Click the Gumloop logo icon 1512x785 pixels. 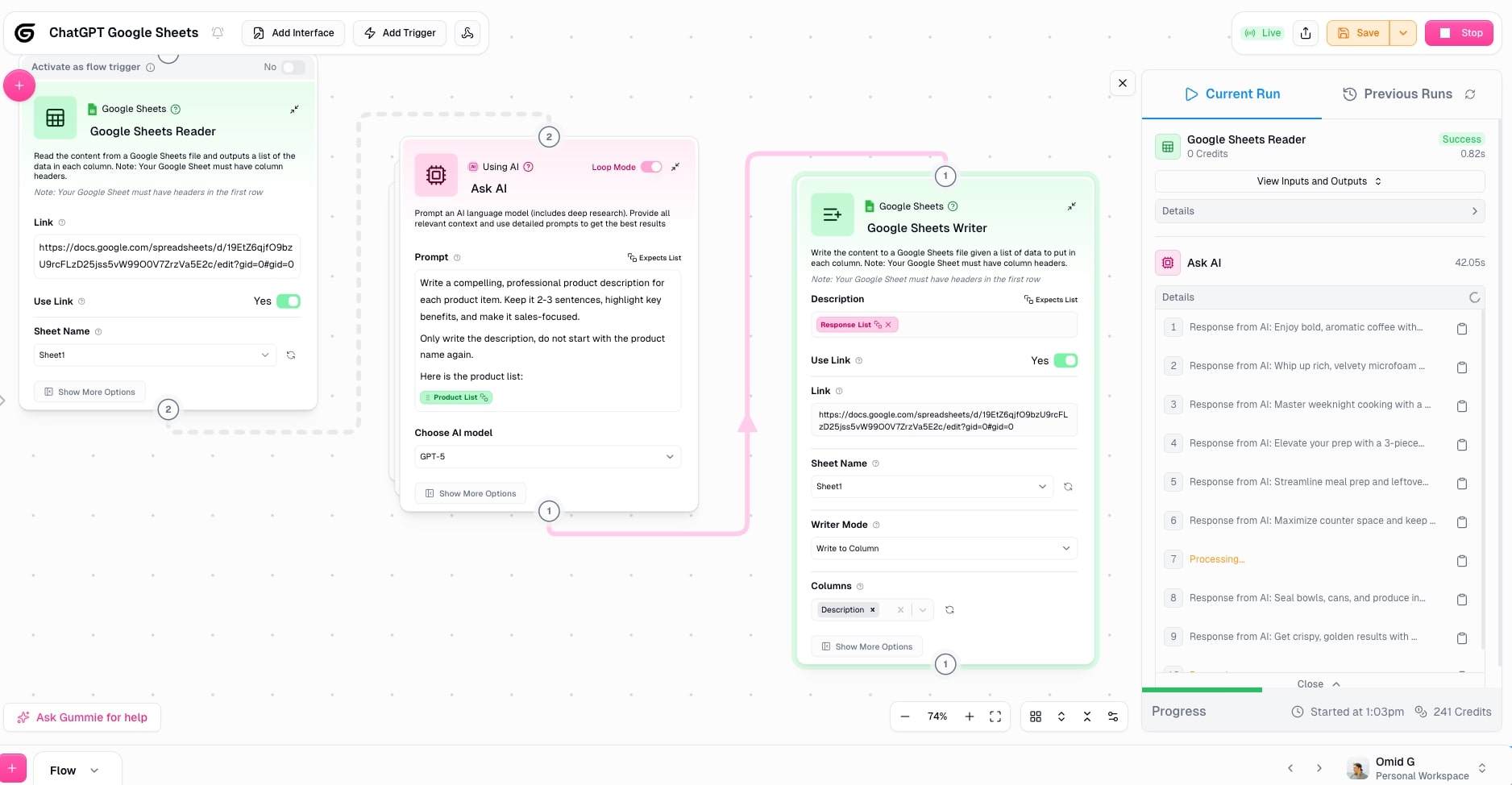click(x=25, y=33)
